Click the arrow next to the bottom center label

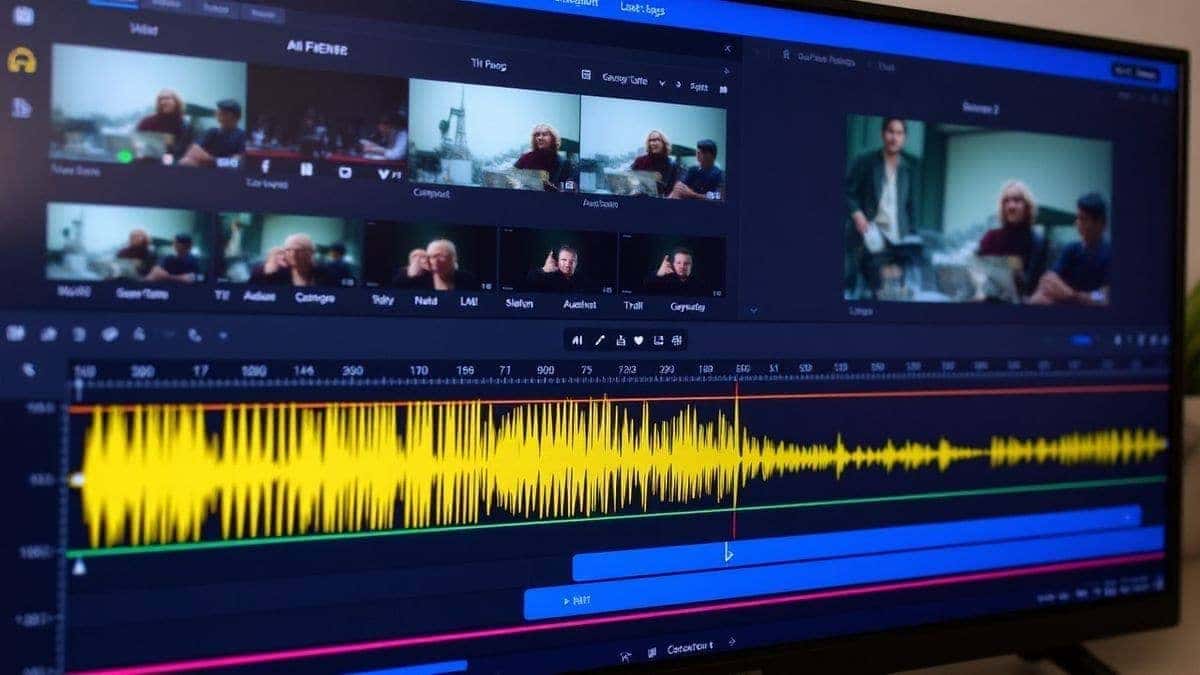[732, 642]
